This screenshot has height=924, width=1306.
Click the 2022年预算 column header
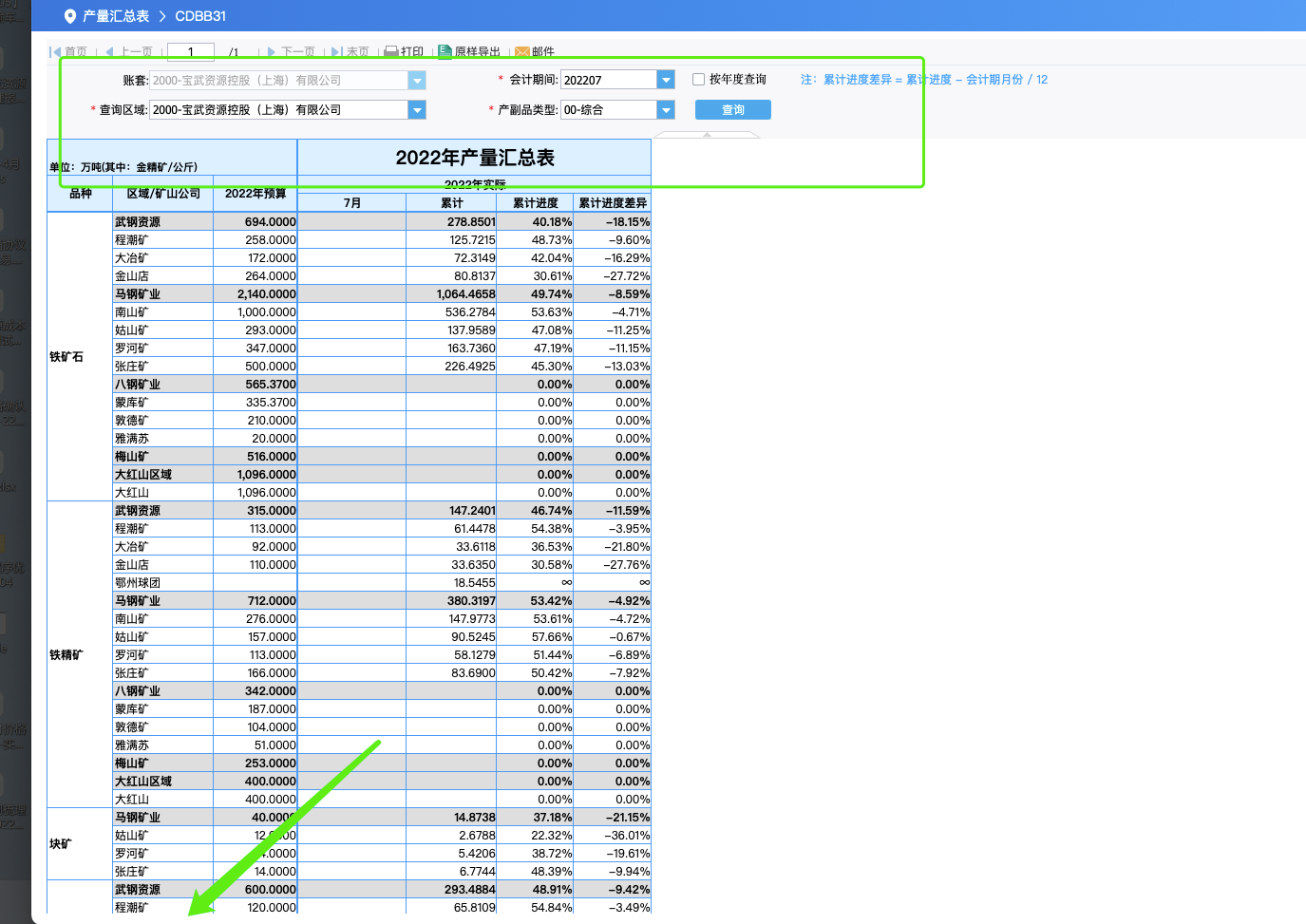(256, 194)
